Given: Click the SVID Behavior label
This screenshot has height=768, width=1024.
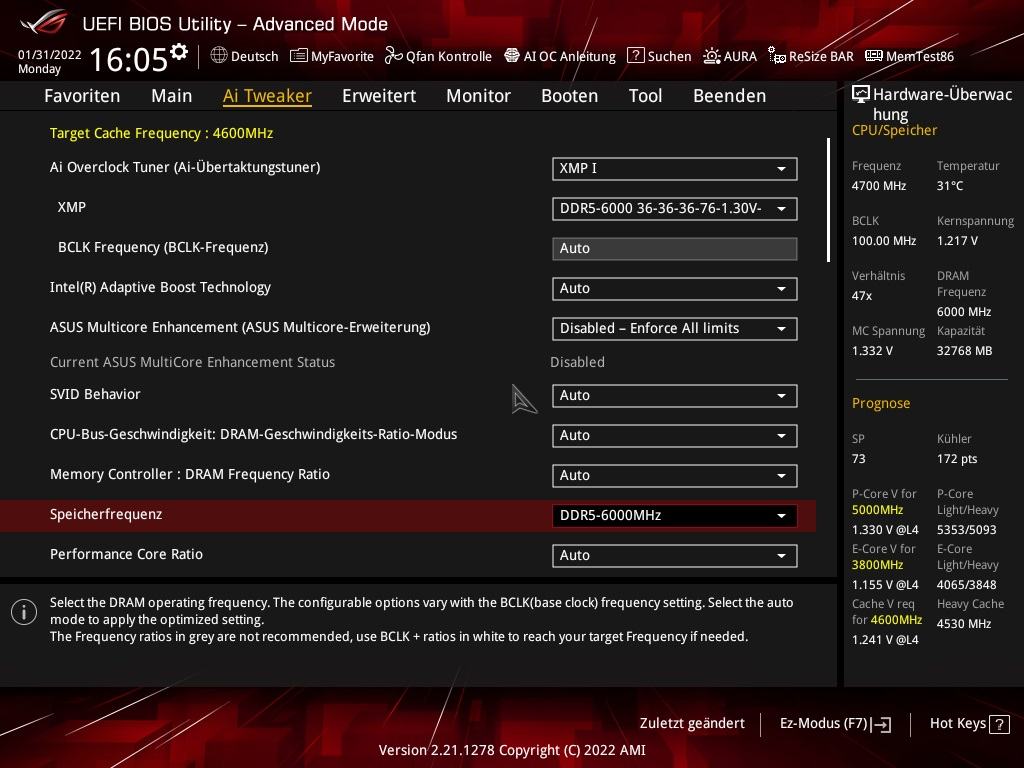Looking at the screenshot, I should pos(95,394).
